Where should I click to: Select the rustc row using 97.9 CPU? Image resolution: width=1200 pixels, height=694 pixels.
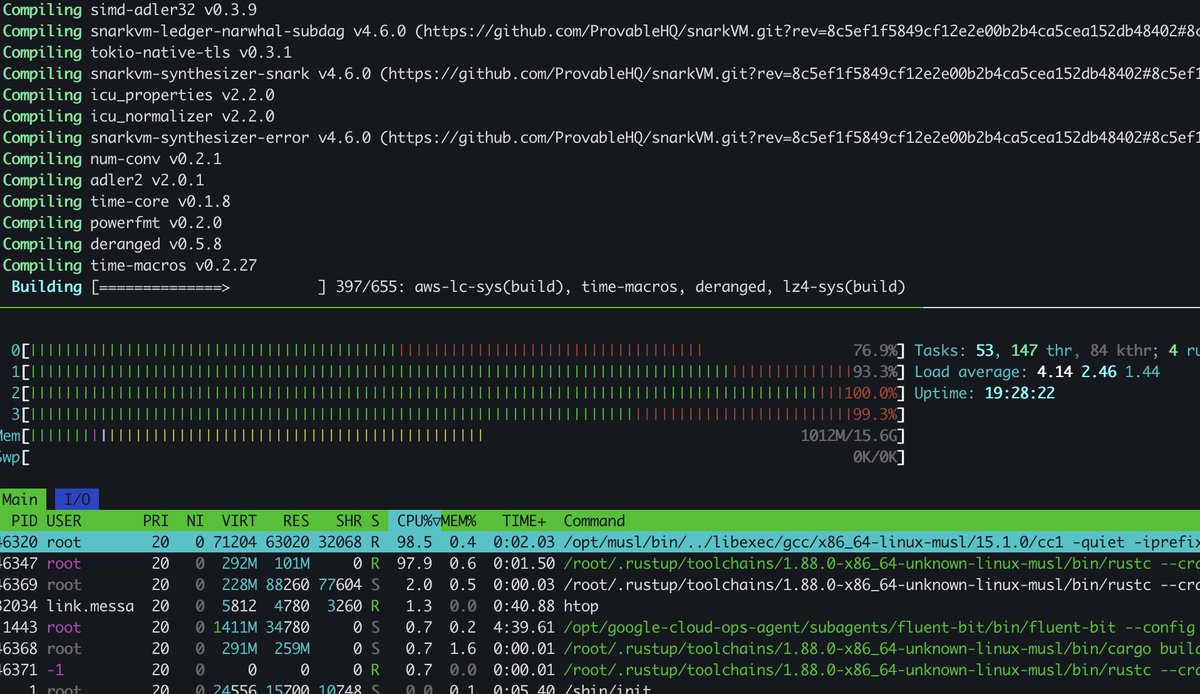(x=600, y=563)
